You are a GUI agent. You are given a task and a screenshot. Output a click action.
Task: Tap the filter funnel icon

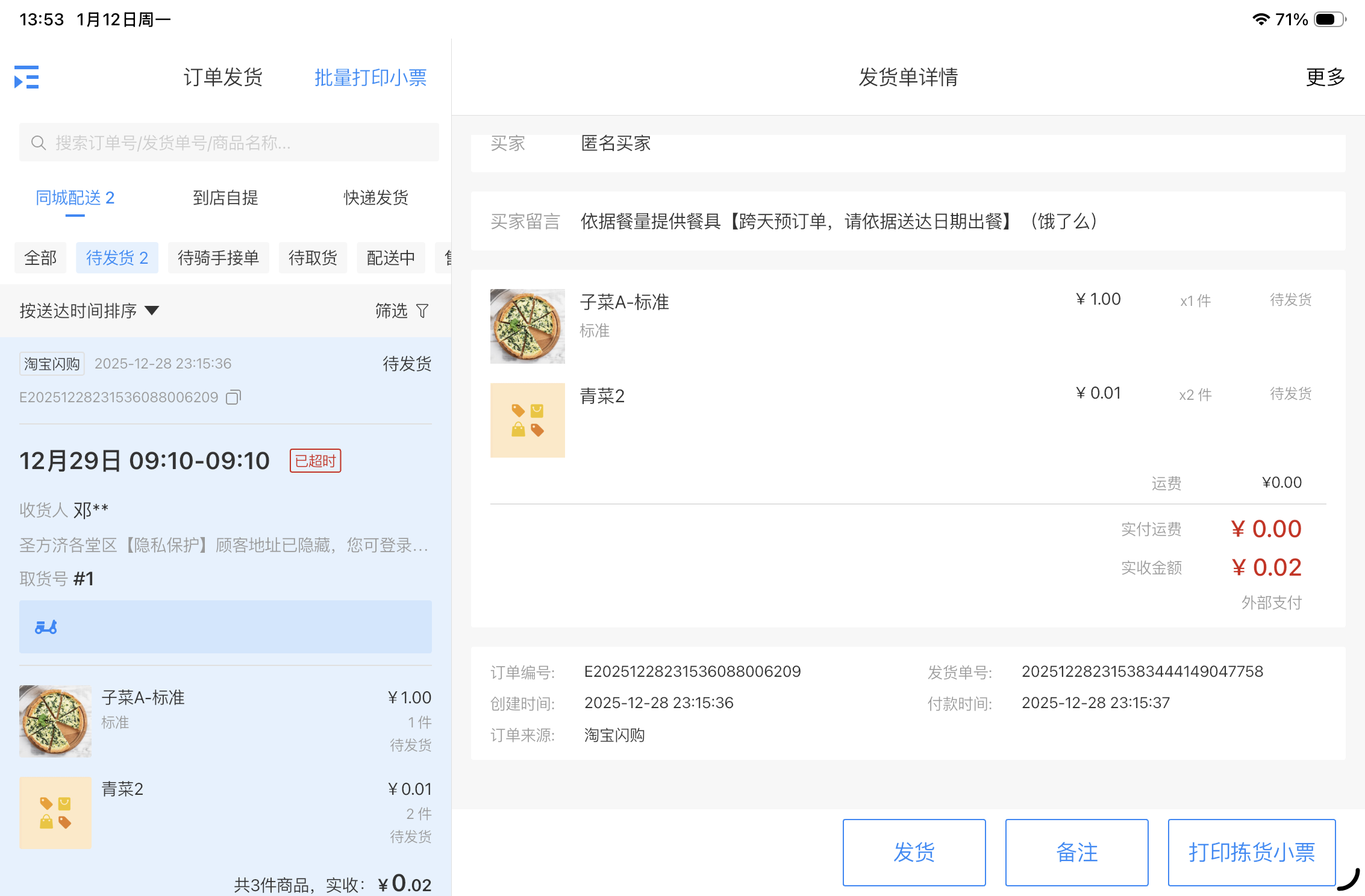click(423, 311)
